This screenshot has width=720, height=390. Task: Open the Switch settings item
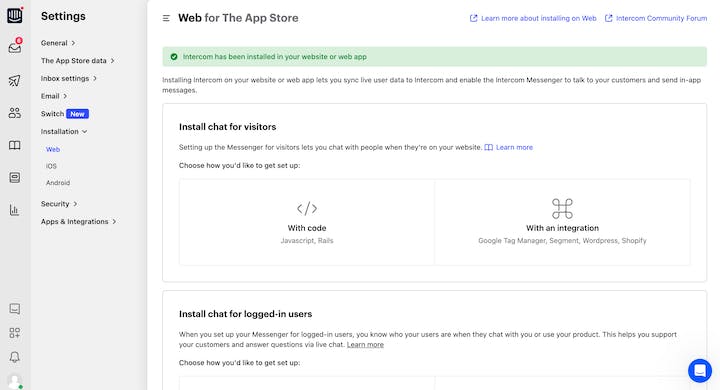(52, 114)
